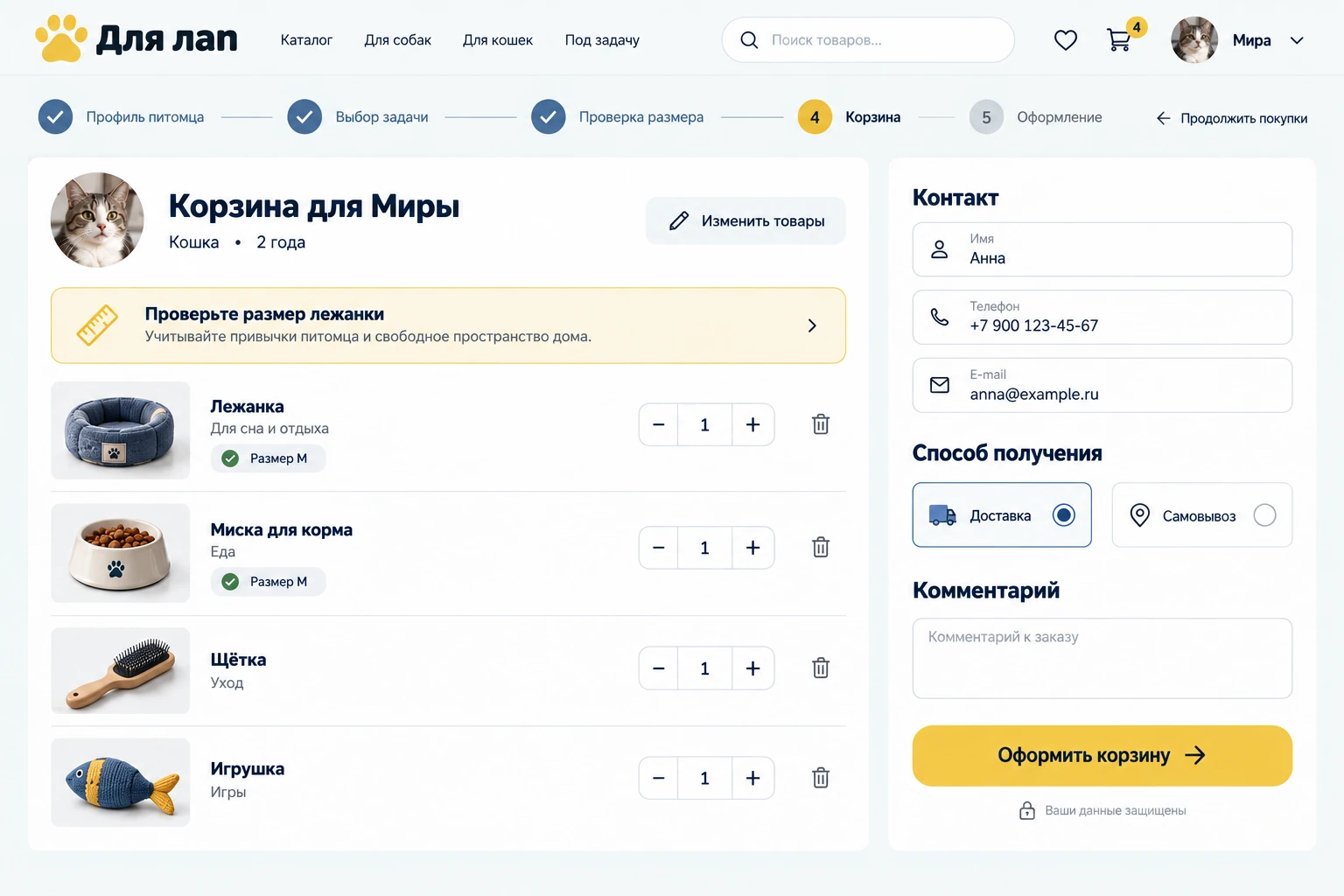The height and width of the screenshot is (896, 1344).
Task: Return to Проверка размера step
Action: [617, 117]
